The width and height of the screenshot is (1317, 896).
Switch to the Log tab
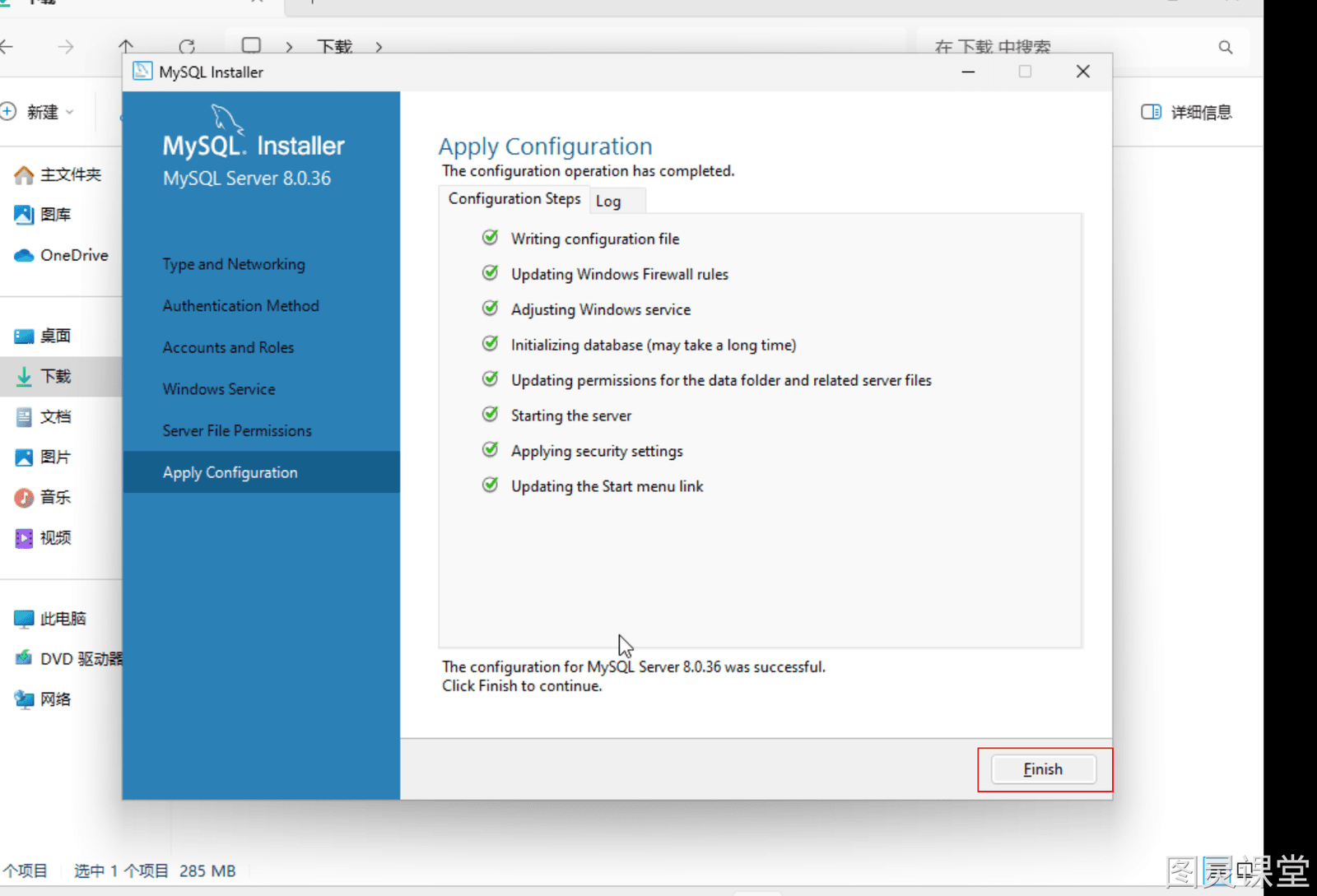[608, 202]
